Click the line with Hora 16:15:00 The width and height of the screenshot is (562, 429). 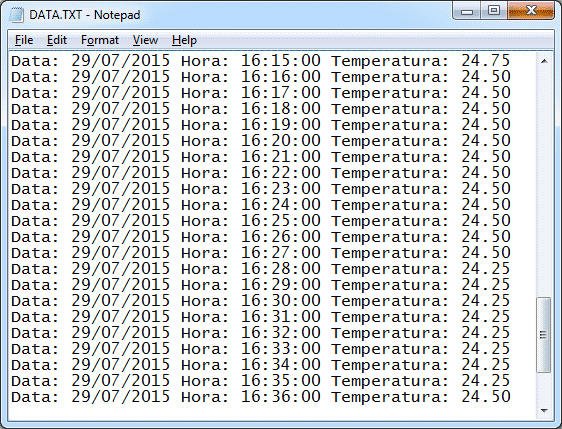tap(260, 61)
